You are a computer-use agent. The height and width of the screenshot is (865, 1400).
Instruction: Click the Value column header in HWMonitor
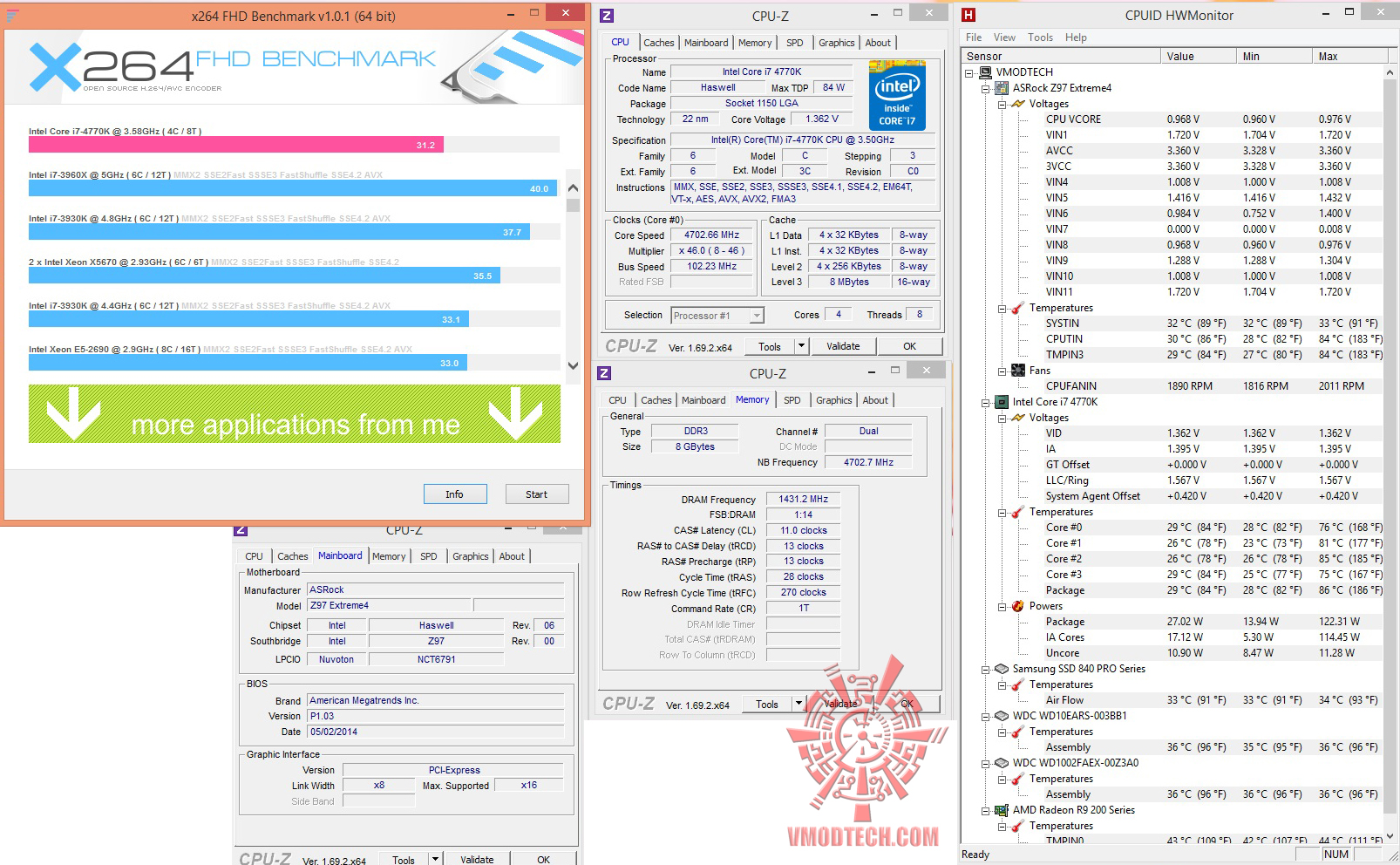pyautogui.click(x=1198, y=56)
